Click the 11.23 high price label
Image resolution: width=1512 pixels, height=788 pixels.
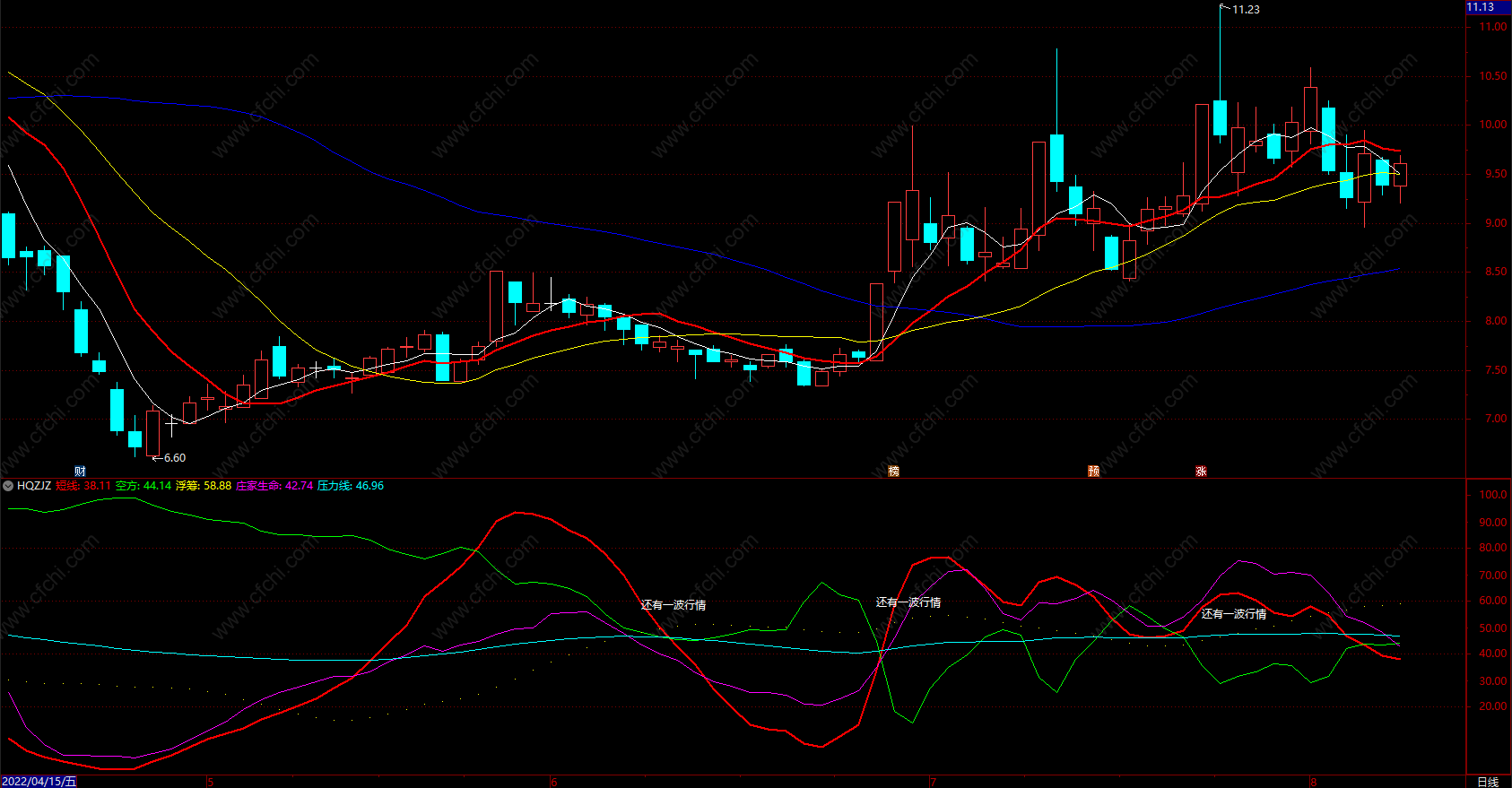[1246, 10]
